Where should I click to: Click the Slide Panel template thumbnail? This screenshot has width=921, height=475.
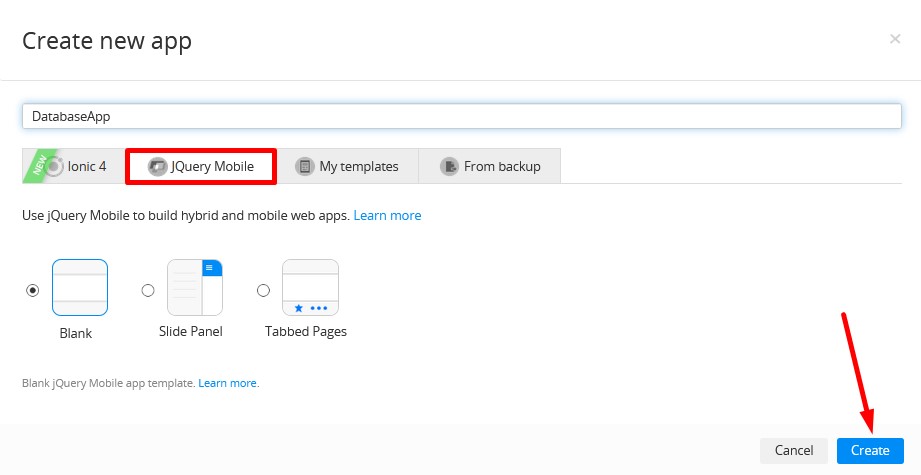[x=195, y=288]
